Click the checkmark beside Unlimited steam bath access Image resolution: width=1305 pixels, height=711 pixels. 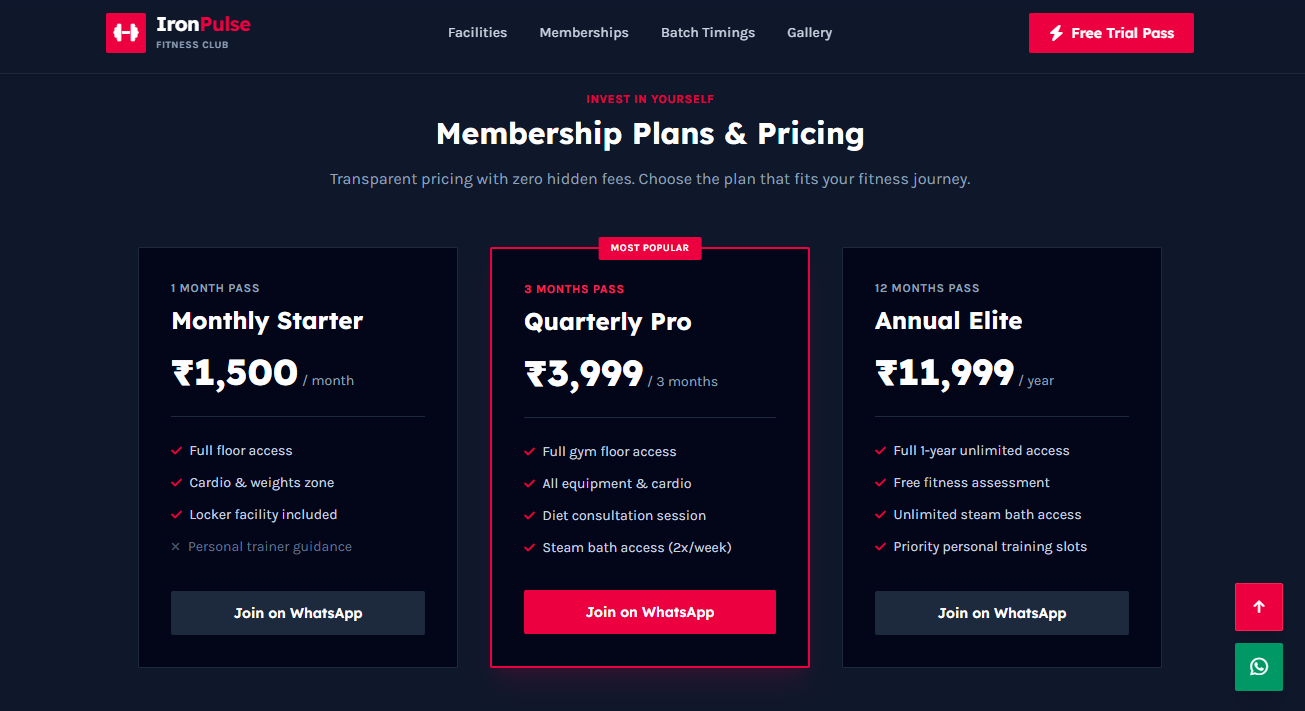click(x=881, y=515)
